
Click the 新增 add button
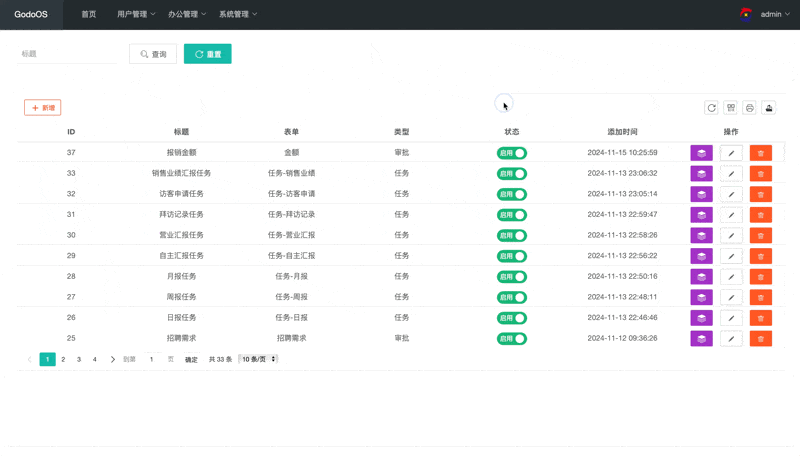[x=43, y=108]
